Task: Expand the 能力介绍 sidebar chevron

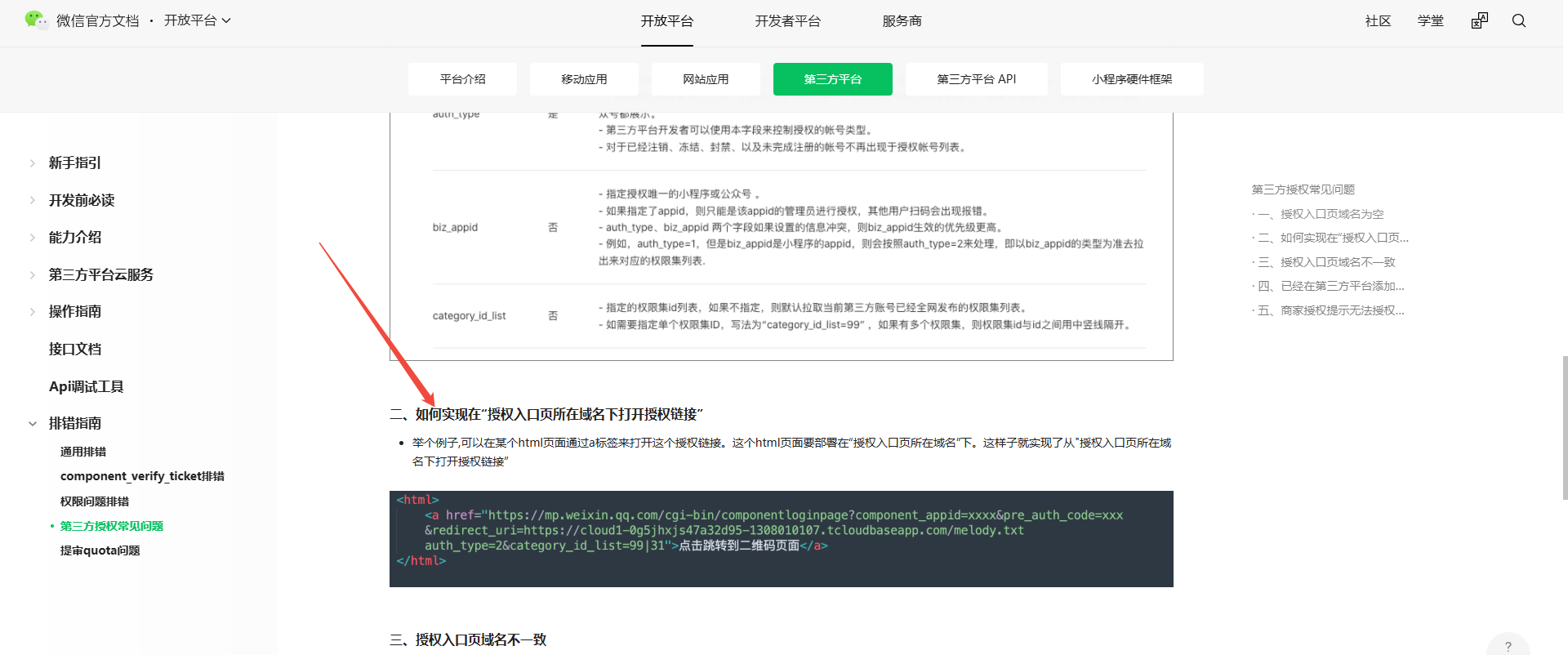Action: point(32,237)
